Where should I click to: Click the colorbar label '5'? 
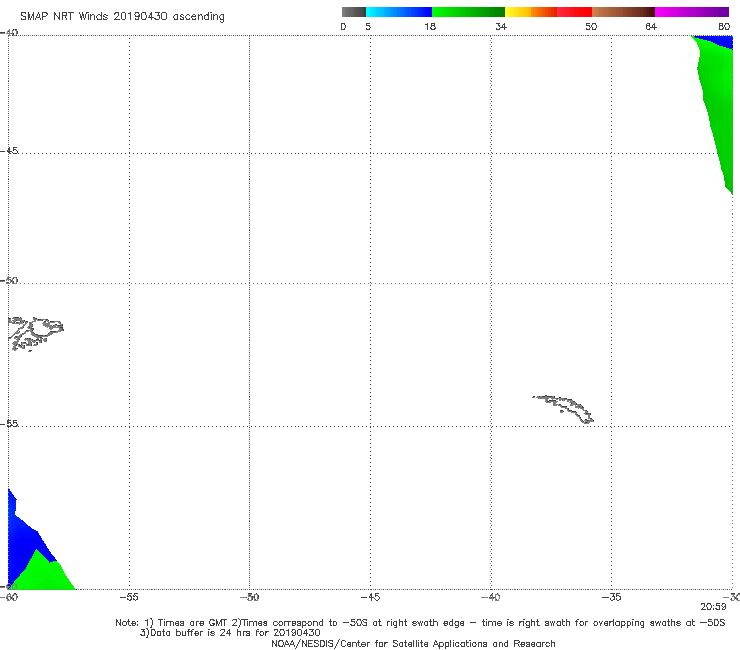tap(368, 27)
